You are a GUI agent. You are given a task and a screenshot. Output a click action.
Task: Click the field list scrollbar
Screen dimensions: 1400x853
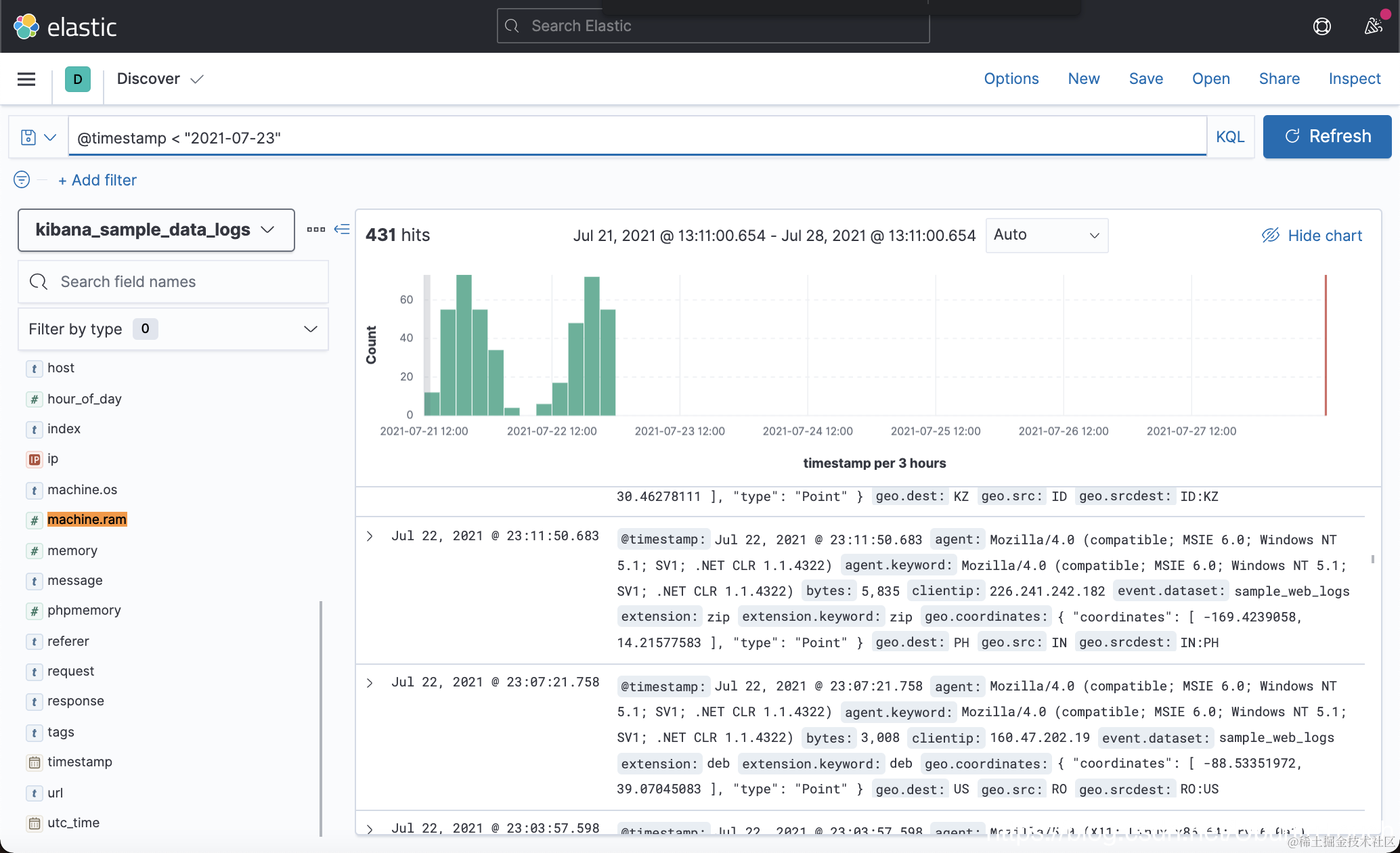click(x=321, y=719)
